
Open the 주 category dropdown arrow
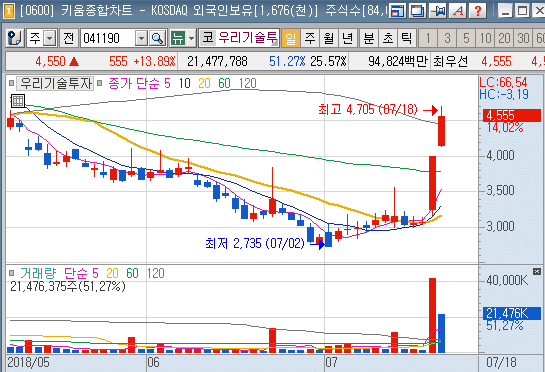pos(50,38)
